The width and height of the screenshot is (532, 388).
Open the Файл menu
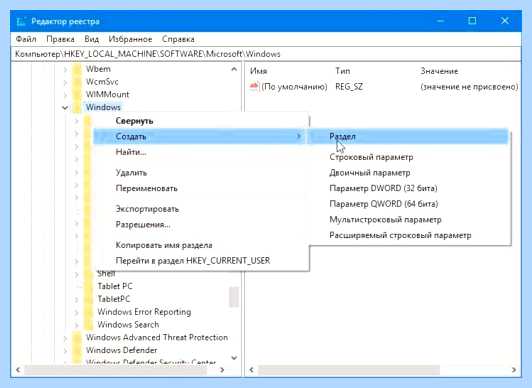click(26, 39)
